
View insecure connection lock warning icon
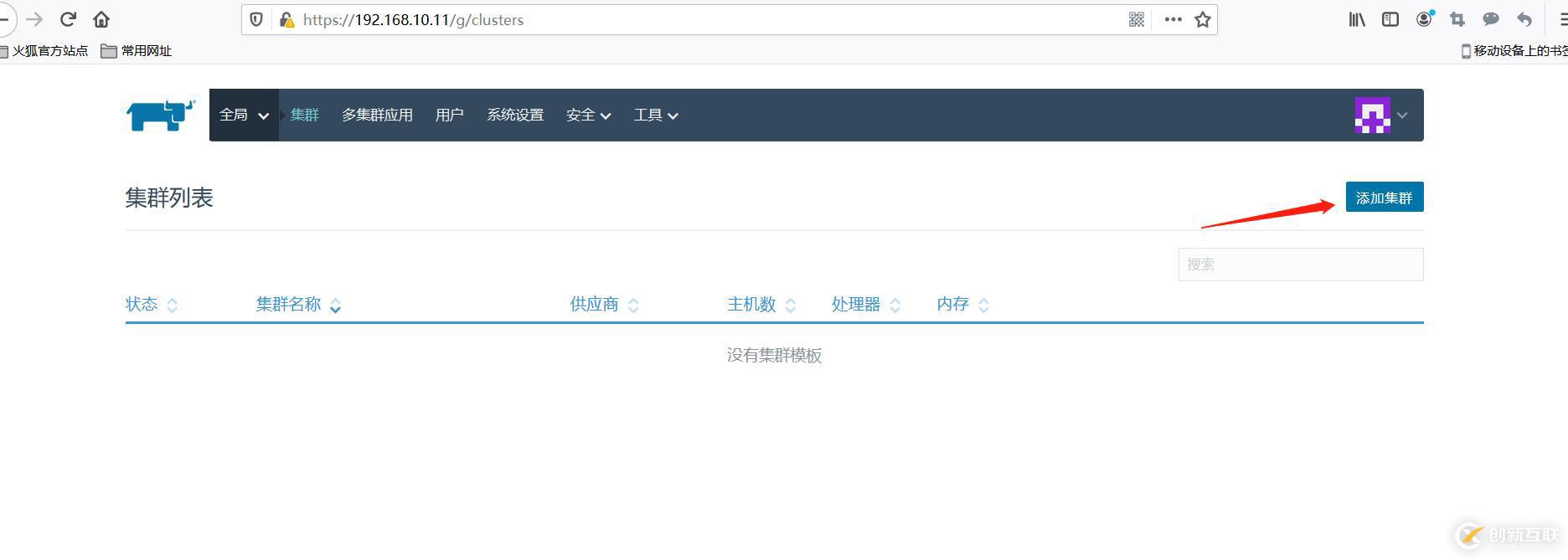point(286,19)
